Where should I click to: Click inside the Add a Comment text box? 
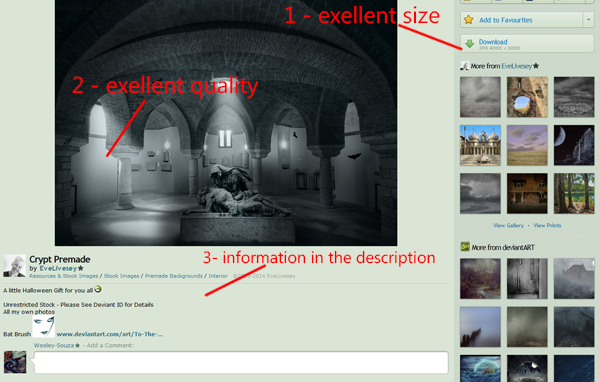tap(241, 362)
